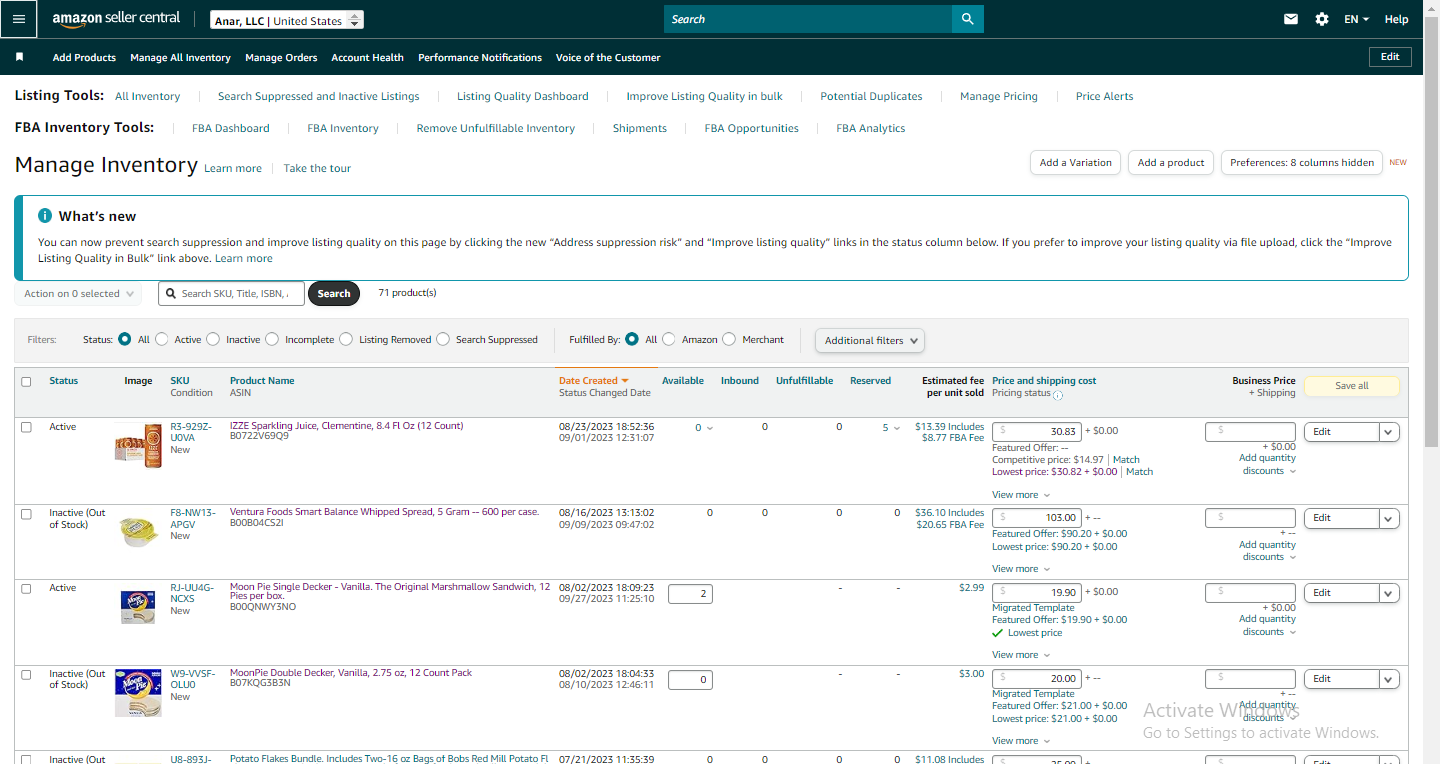Open the Listing Quality Dashboard tool
This screenshot has width=1440, height=764.
pyautogui.click(x=523, y=97)
